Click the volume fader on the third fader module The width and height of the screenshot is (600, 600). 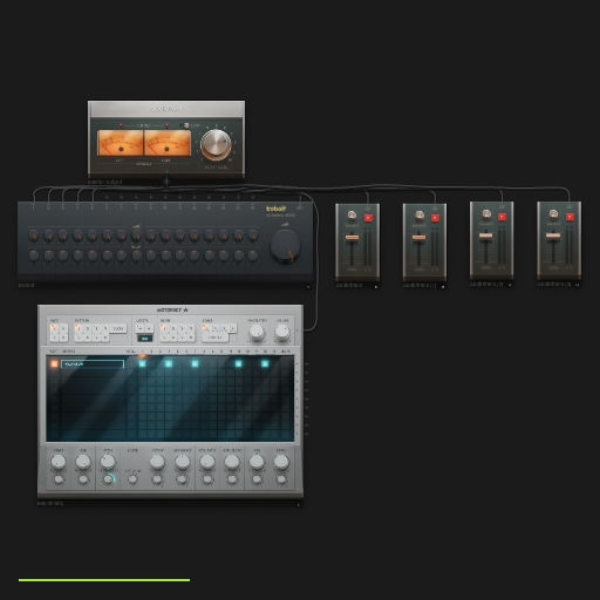(486, 236)
